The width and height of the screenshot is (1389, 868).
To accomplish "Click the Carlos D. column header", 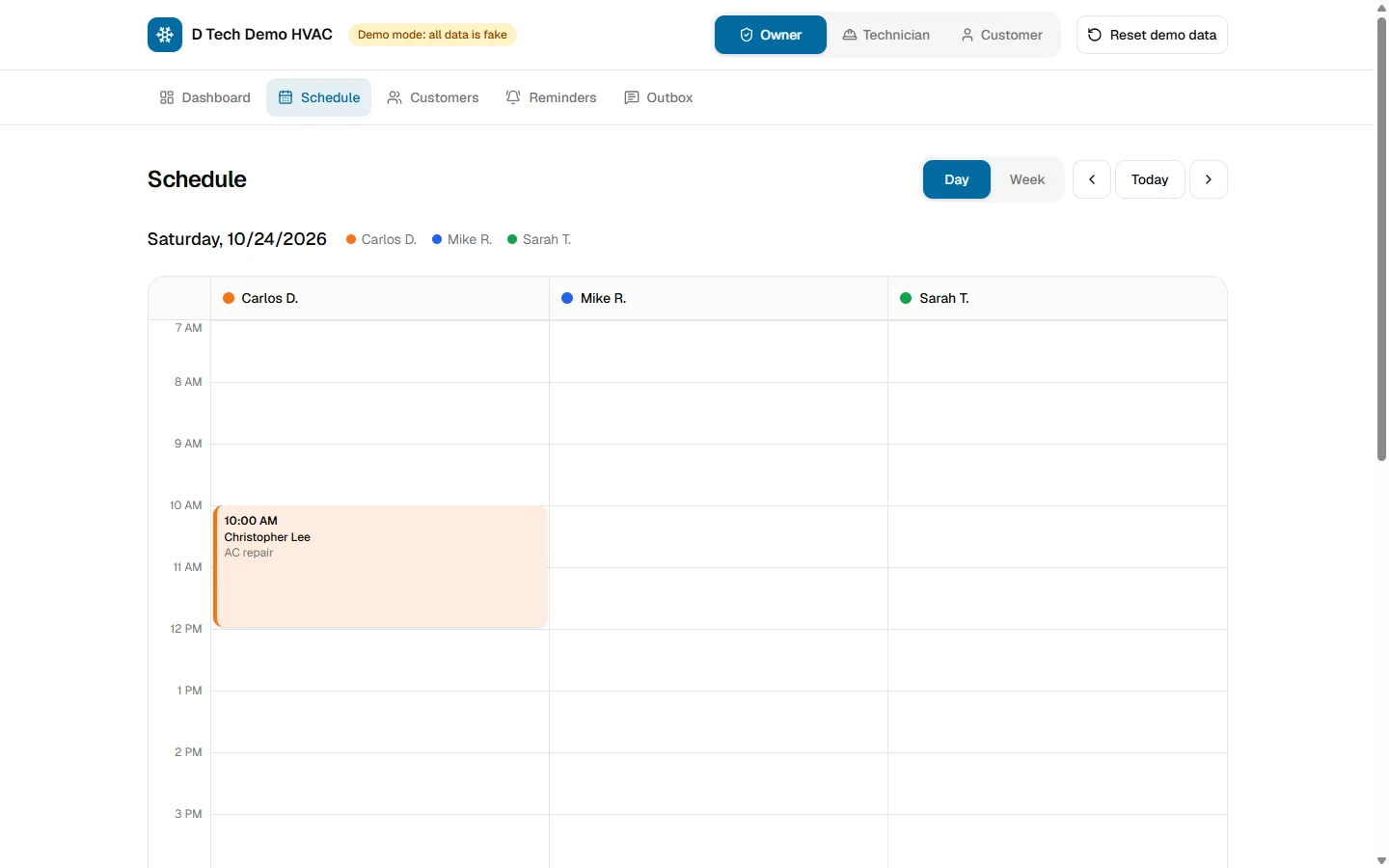I will tap(380, 299).
